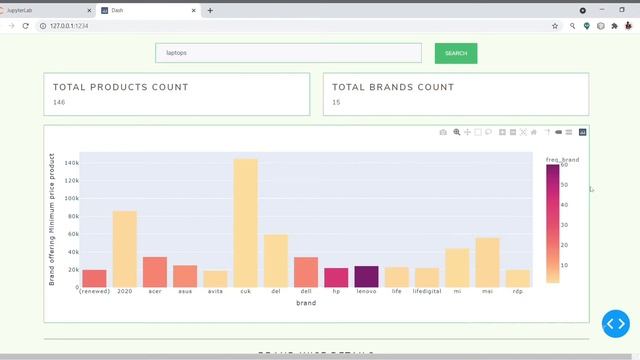Click the horizontal scrollbar at page bottom
The image size is (640, 360).
click(316, 357)
